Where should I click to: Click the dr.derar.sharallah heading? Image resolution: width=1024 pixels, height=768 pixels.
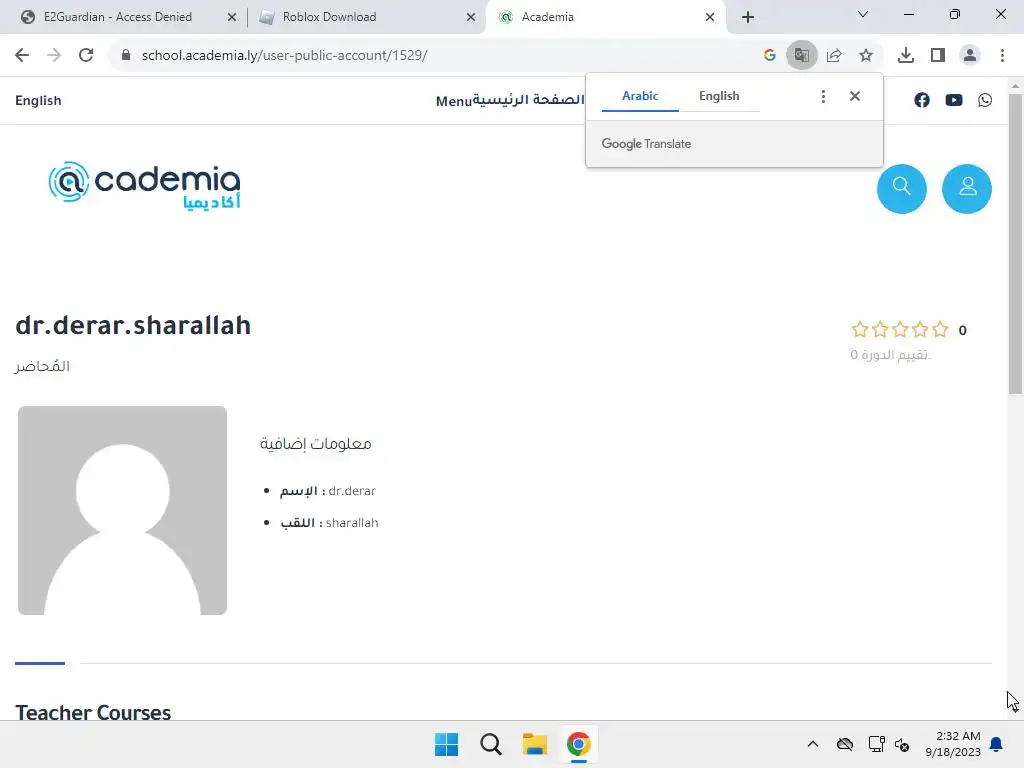tap(133, 325)
